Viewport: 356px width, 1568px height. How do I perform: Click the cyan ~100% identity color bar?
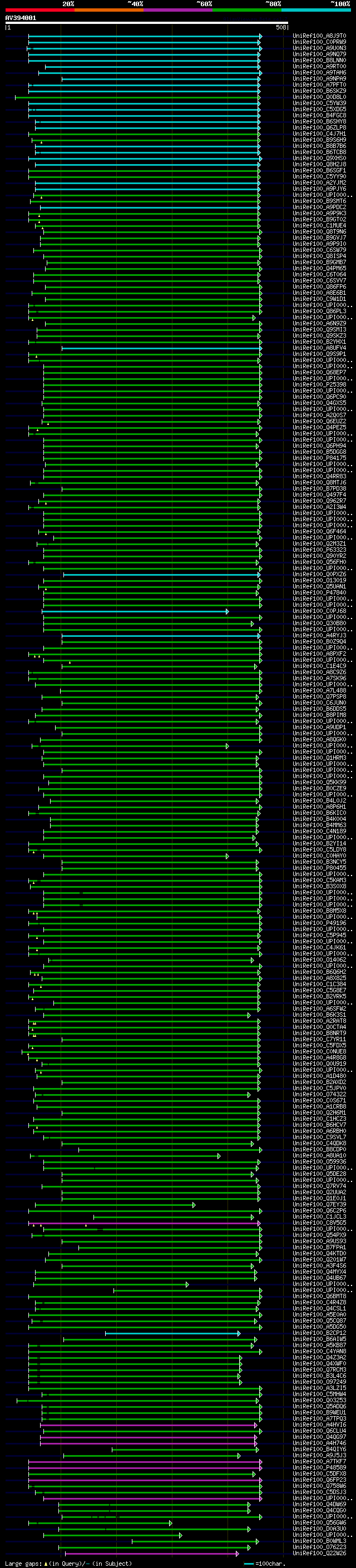click(316, 10)
